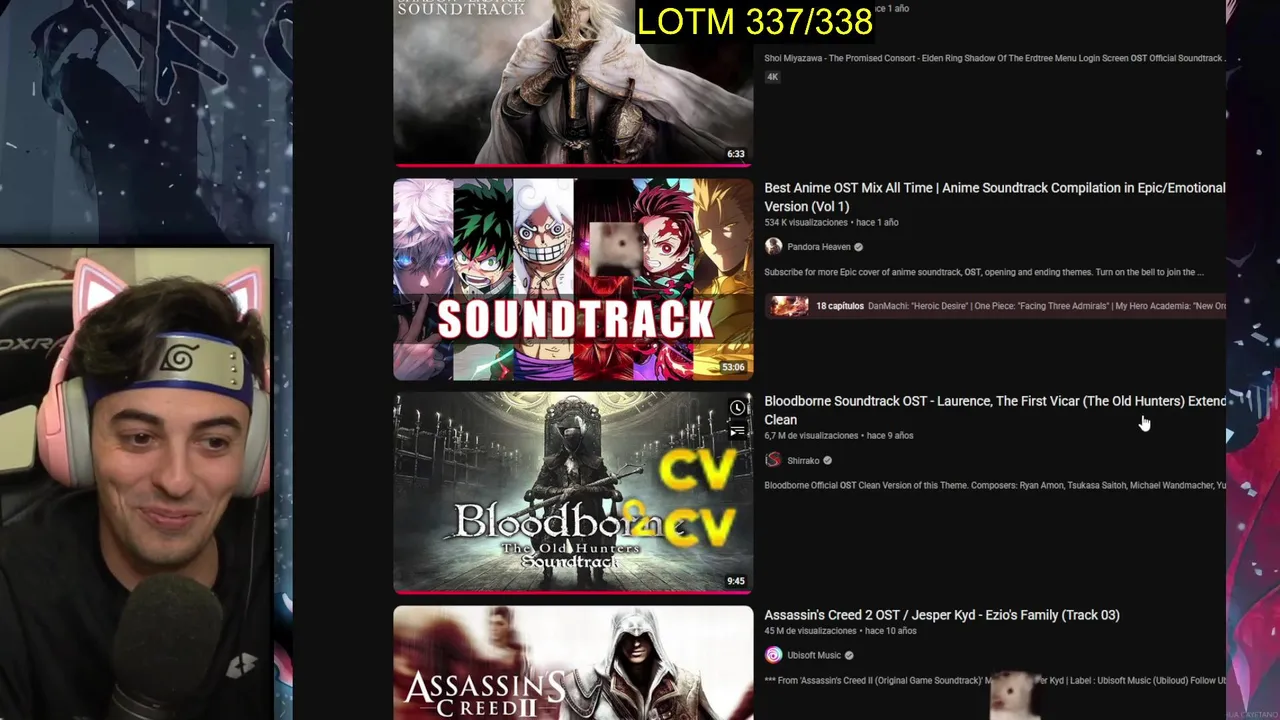Click the Shoi Miyazawa Promised Consort description
This screenshot has width=1280, height=720.
pos(995,58)
